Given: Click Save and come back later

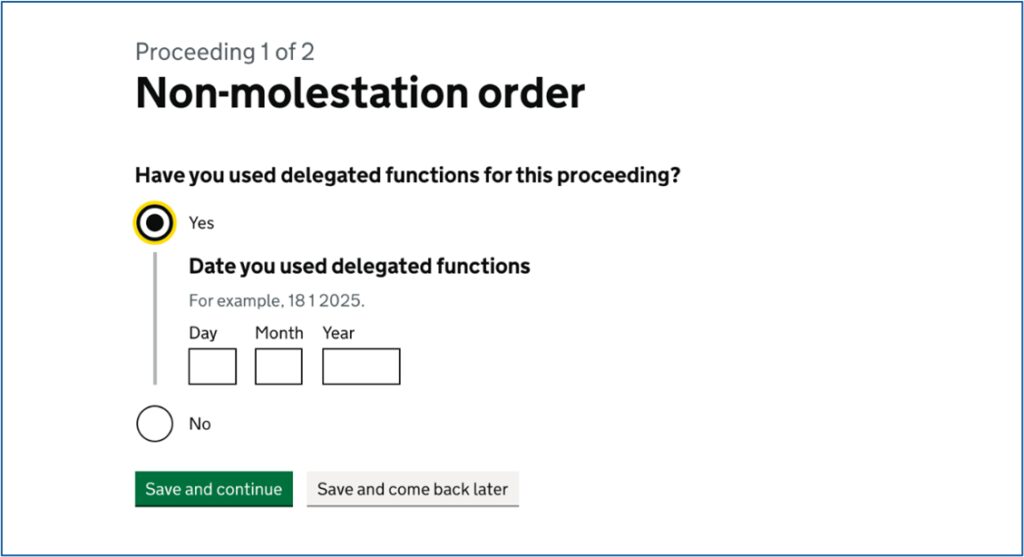Looking at the screenshot, I should [412, 489].
